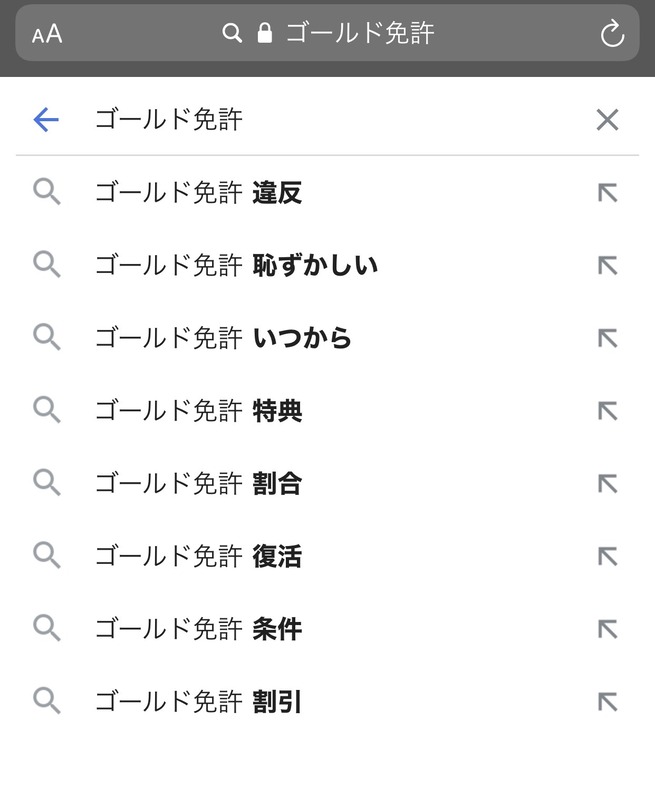Choose suggestion ゴールド免許 いつから
The height and width of the screenshot is (798, 655).
point(223,338)
